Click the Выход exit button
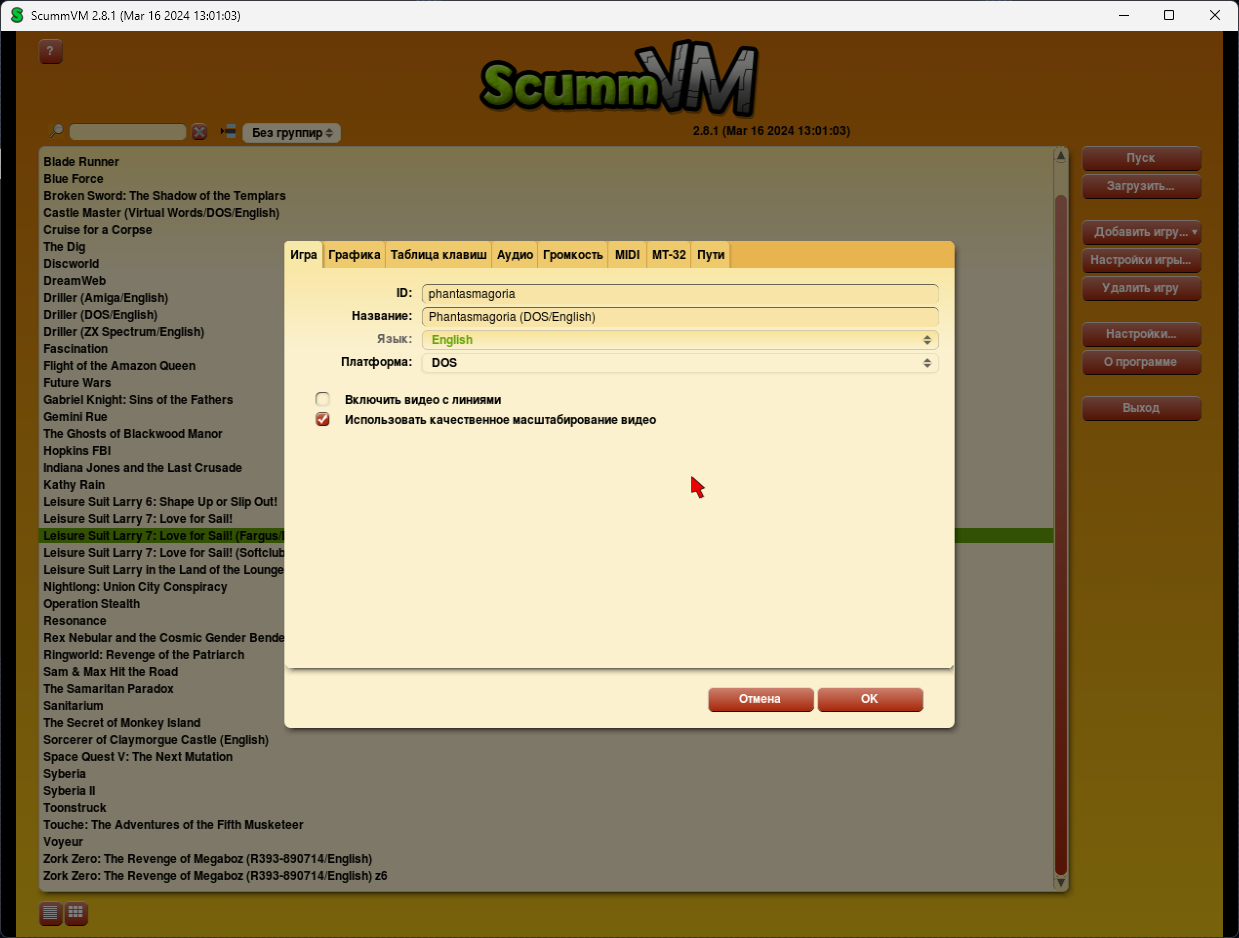The width and height of the screenshot is (1239, 938). tap(1141, 408)
